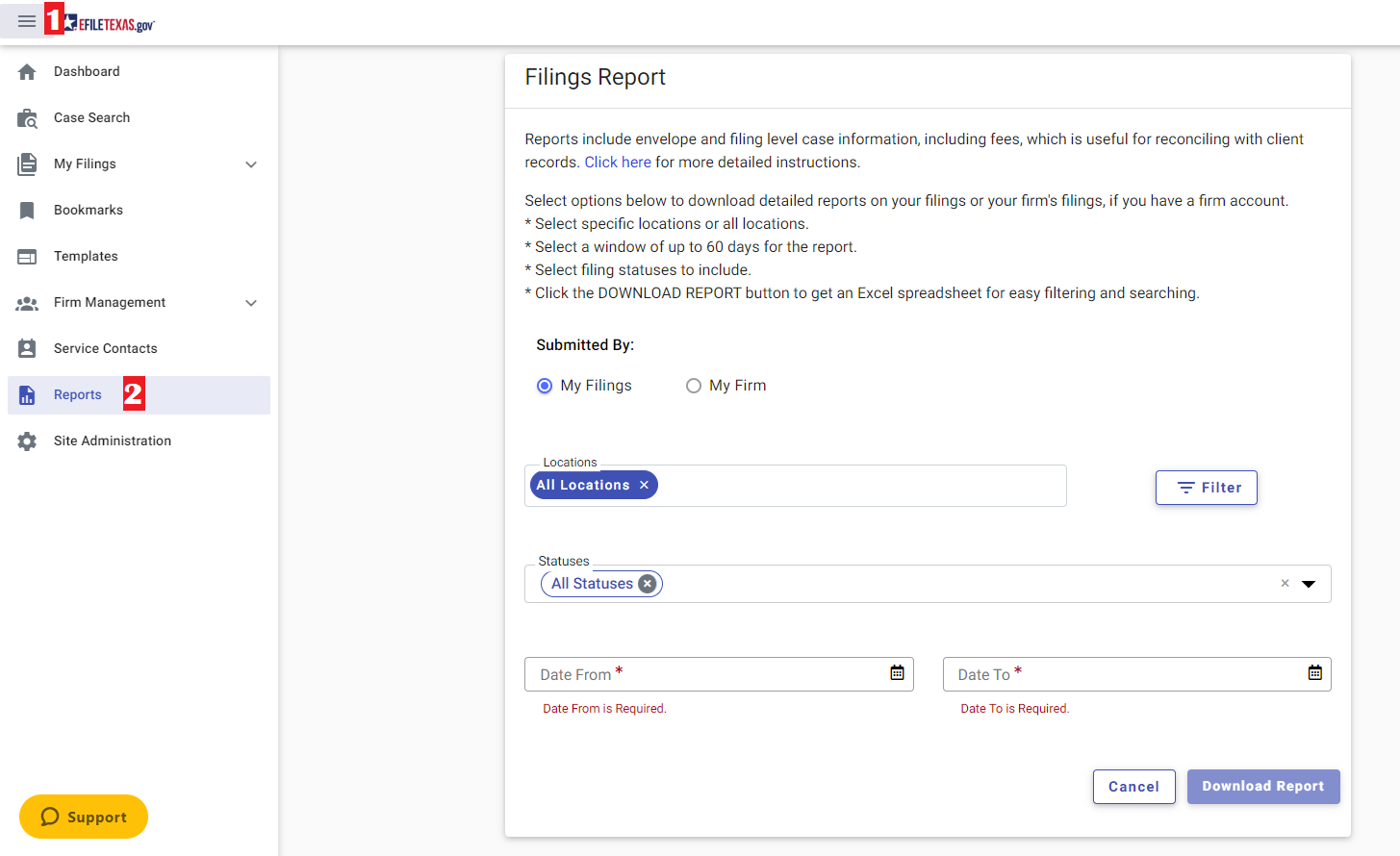Open the Date To calendar picker
The image size is (1400, 856).
[x=1314, y=673]
